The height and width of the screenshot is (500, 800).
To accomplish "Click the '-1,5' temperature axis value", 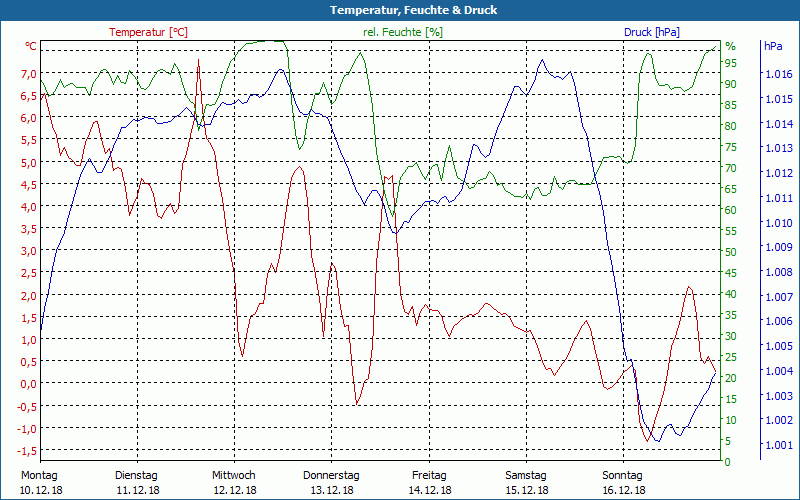I will pyautogui.click(x=27, y=451).
